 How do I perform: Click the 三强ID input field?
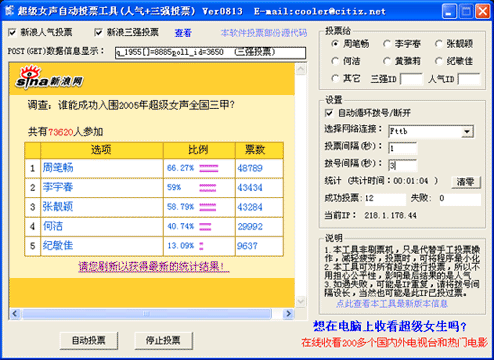click(x=411, y=79)
